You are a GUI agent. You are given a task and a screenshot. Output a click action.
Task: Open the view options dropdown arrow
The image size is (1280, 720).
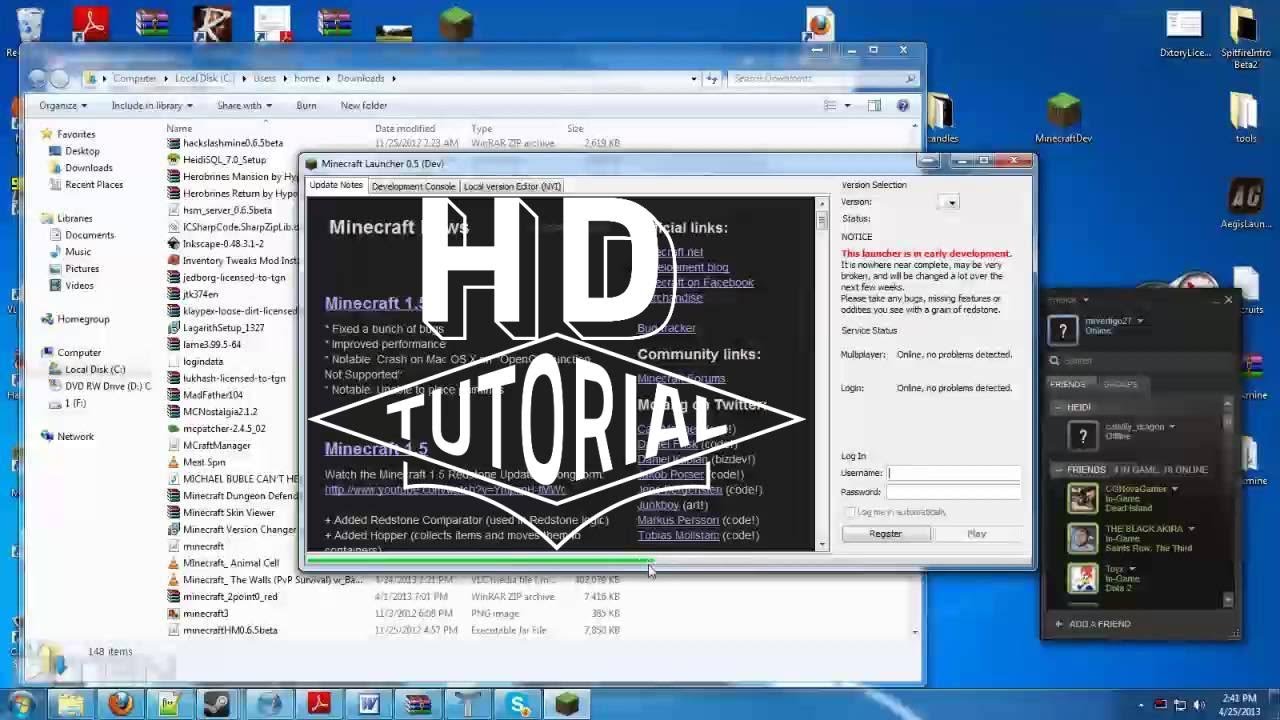tap(847, 105)
